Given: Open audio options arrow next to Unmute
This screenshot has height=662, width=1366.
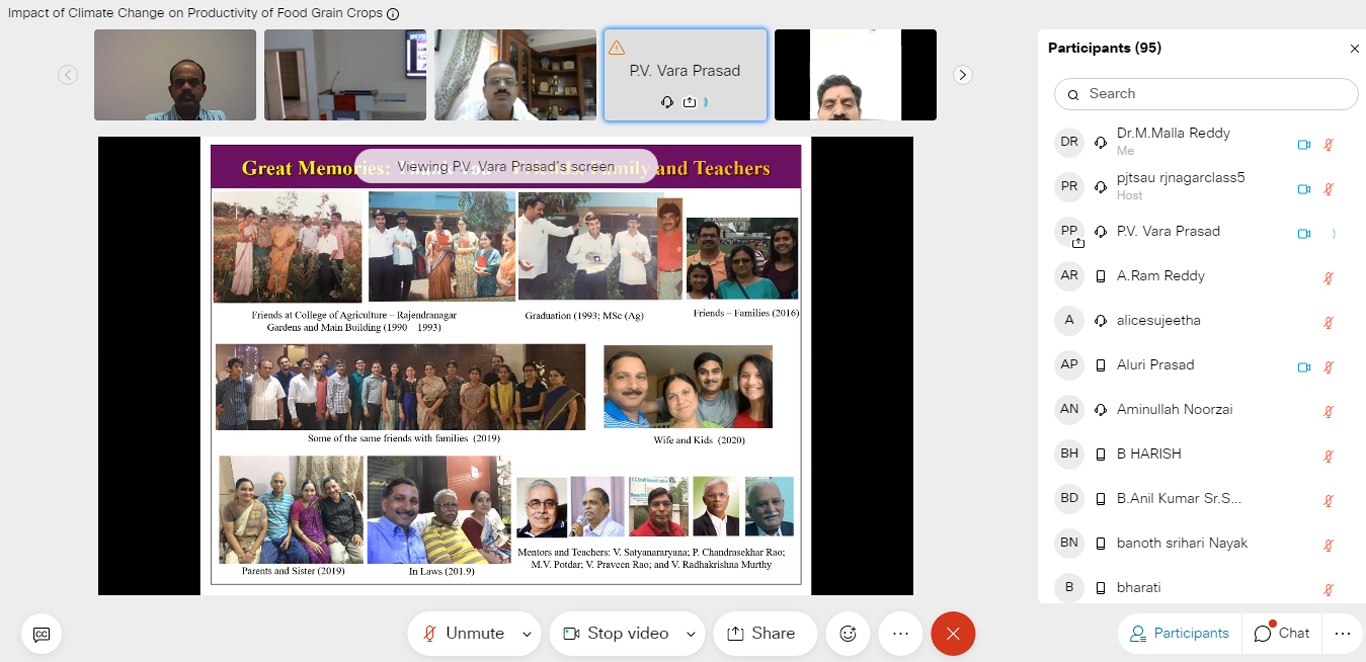Looking at the screenshot, I should point(527,634).
